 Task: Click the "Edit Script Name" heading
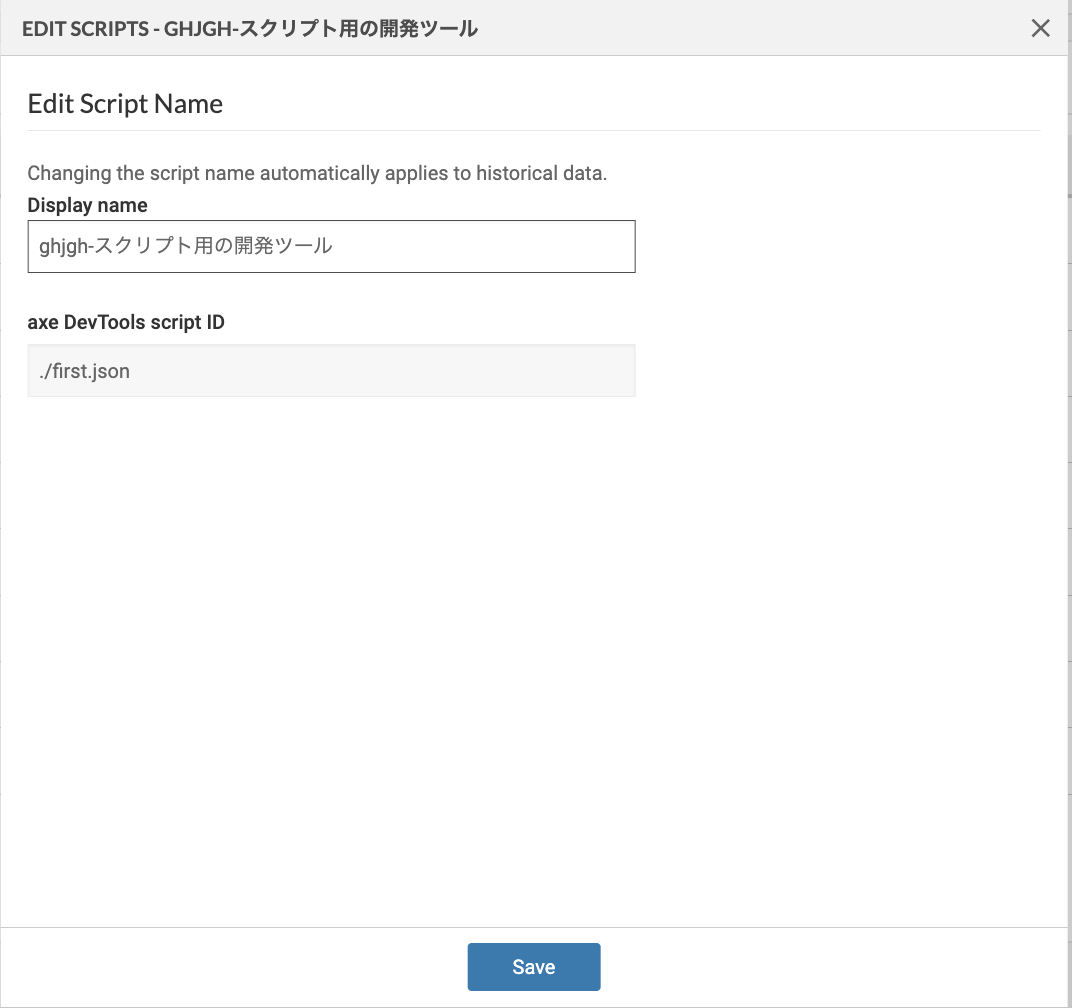point(125,104)
